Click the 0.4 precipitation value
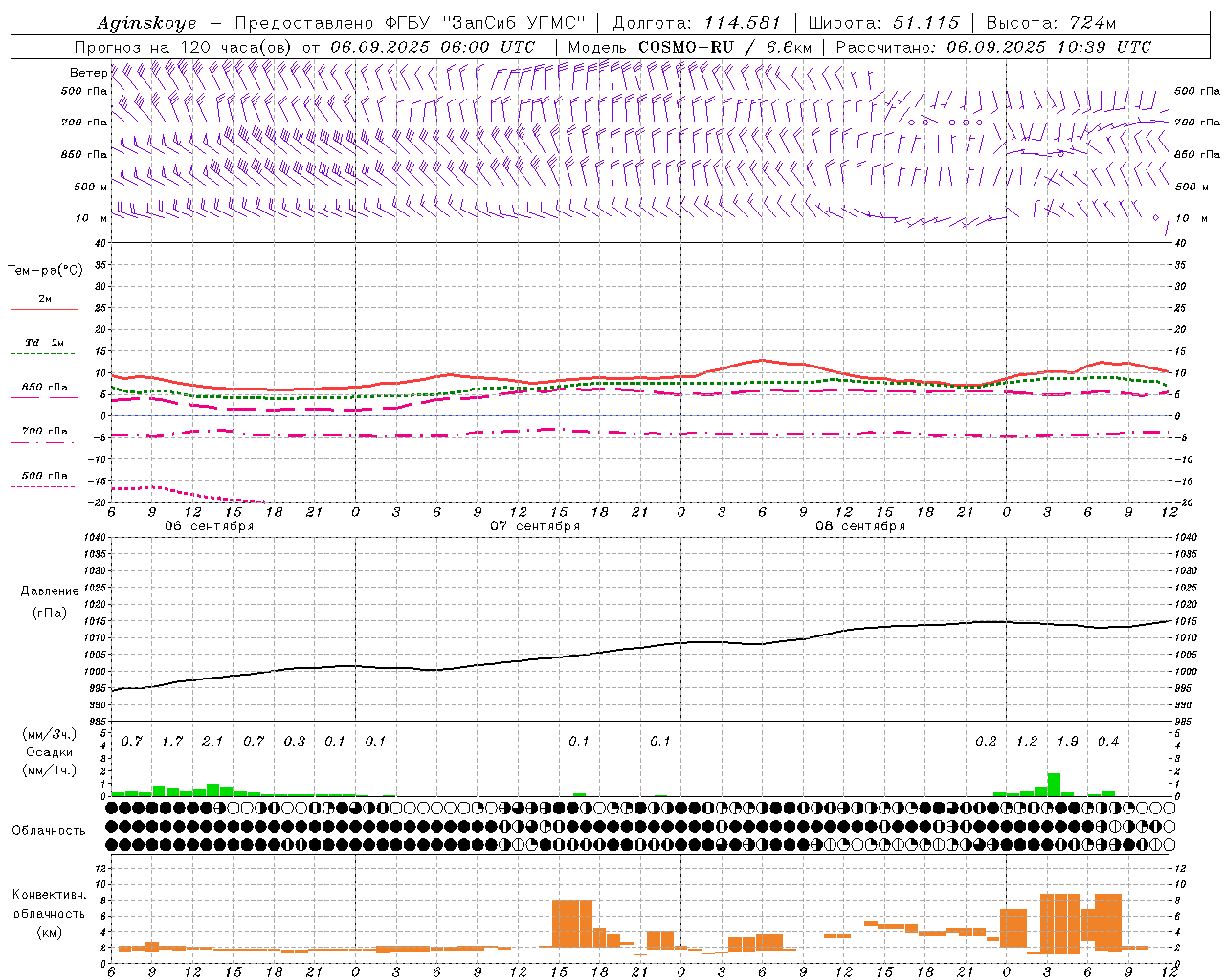 click(x=1108, y=742)
